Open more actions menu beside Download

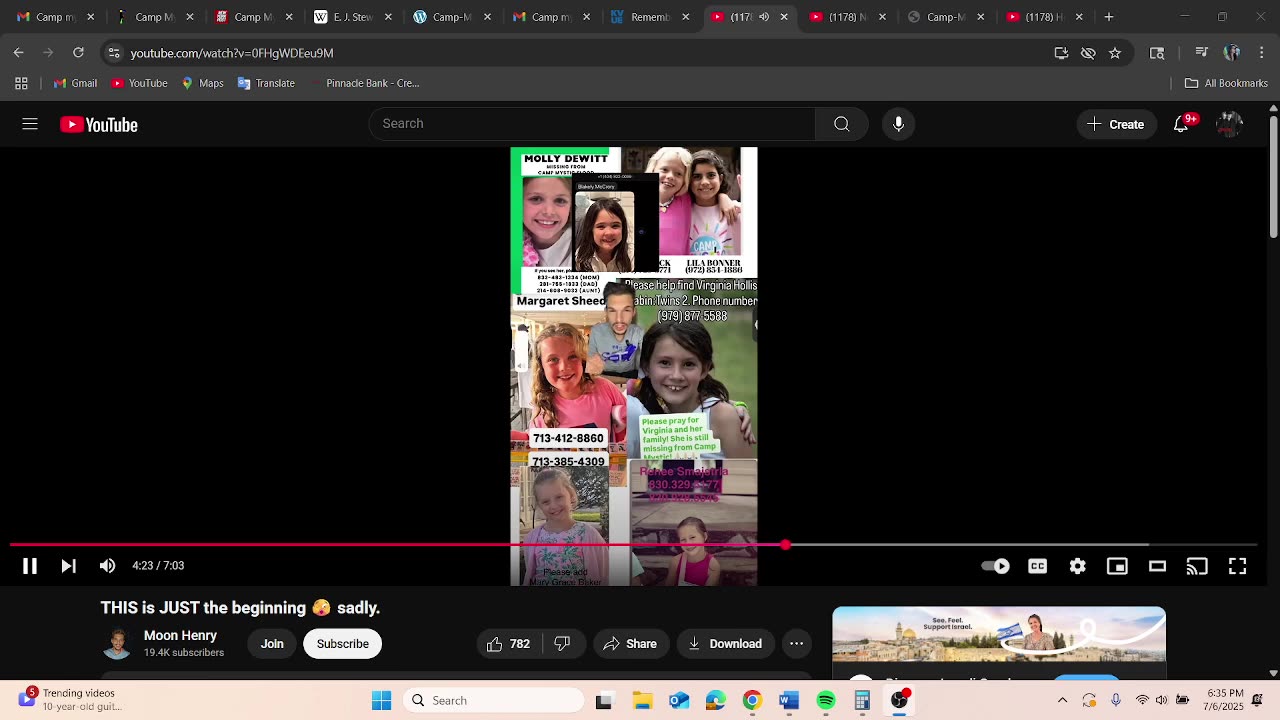pos(796,644)
